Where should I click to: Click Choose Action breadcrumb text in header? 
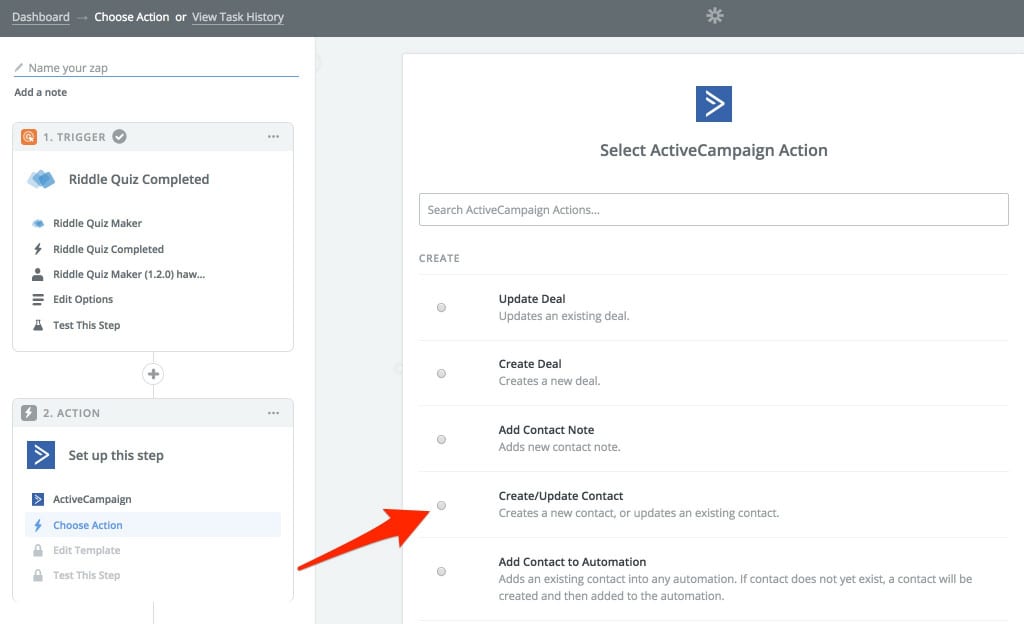pos(132,17)
